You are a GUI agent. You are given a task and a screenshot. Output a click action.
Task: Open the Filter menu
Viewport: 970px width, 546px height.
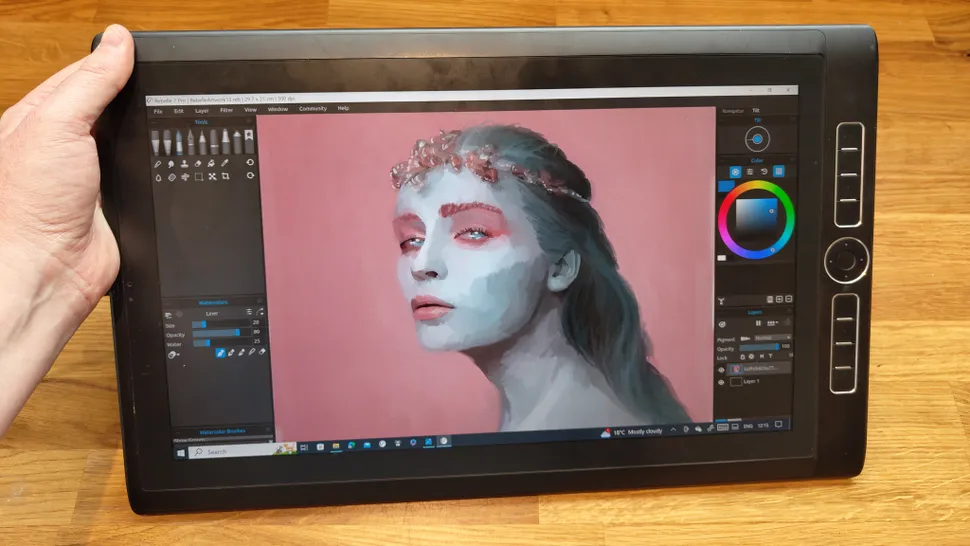click(226, 110)
